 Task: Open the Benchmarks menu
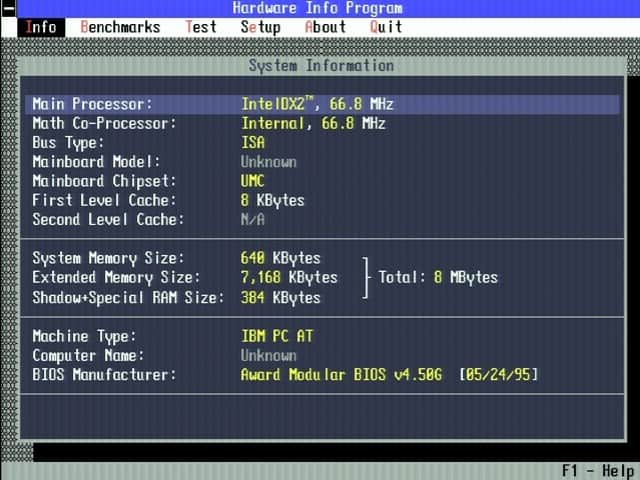pyautogui.click(x=120, y=27)
